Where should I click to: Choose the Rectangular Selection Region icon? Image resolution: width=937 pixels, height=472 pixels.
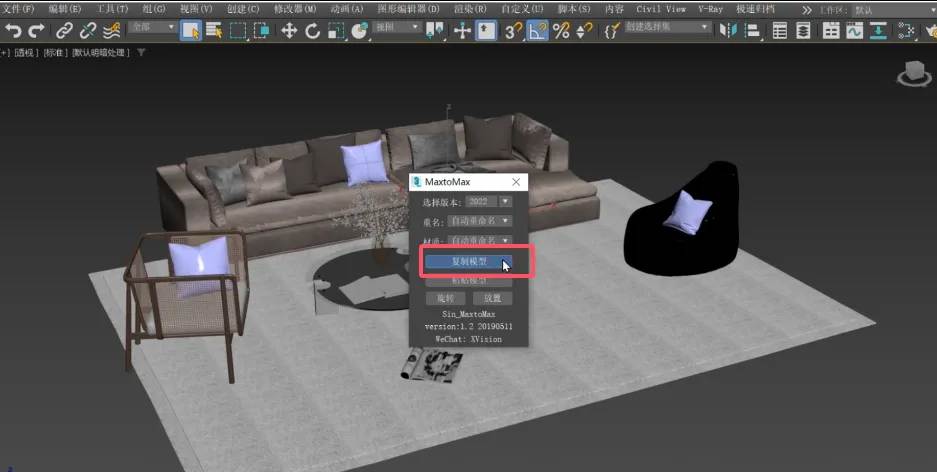coord(238,30)
